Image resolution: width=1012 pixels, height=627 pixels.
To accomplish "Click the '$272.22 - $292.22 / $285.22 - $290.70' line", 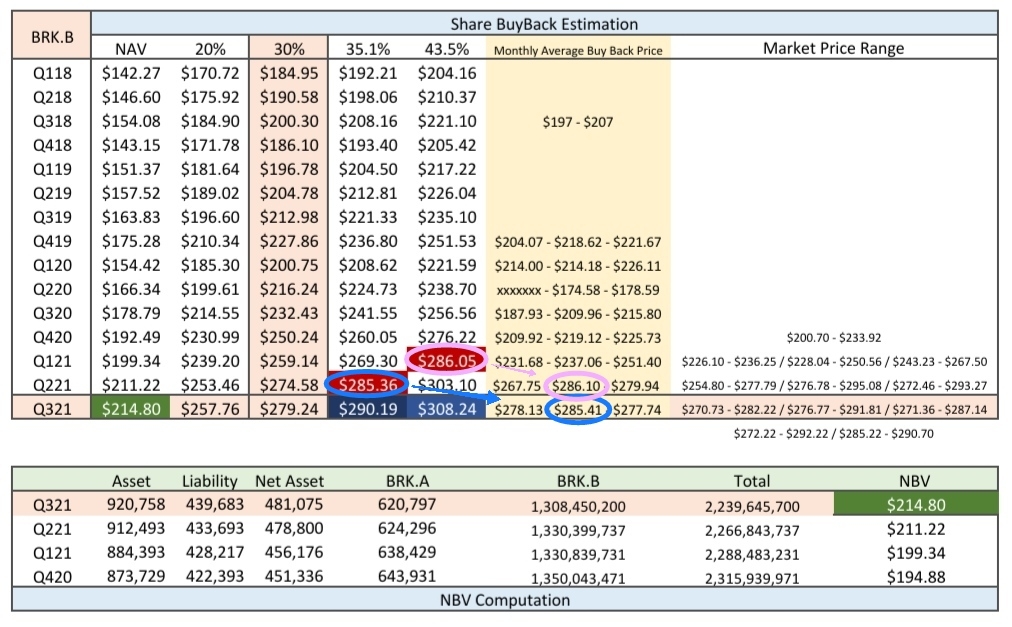I will [x=834, y=434].
